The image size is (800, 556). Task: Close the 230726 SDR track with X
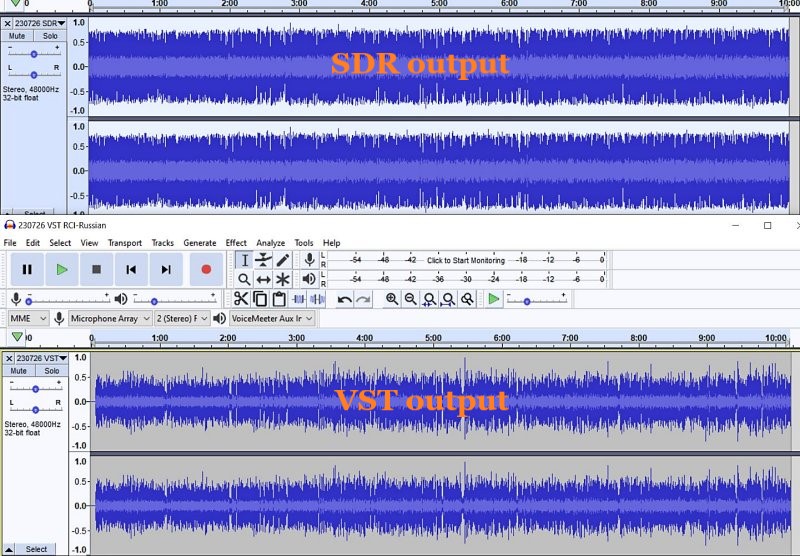point(7,23)
